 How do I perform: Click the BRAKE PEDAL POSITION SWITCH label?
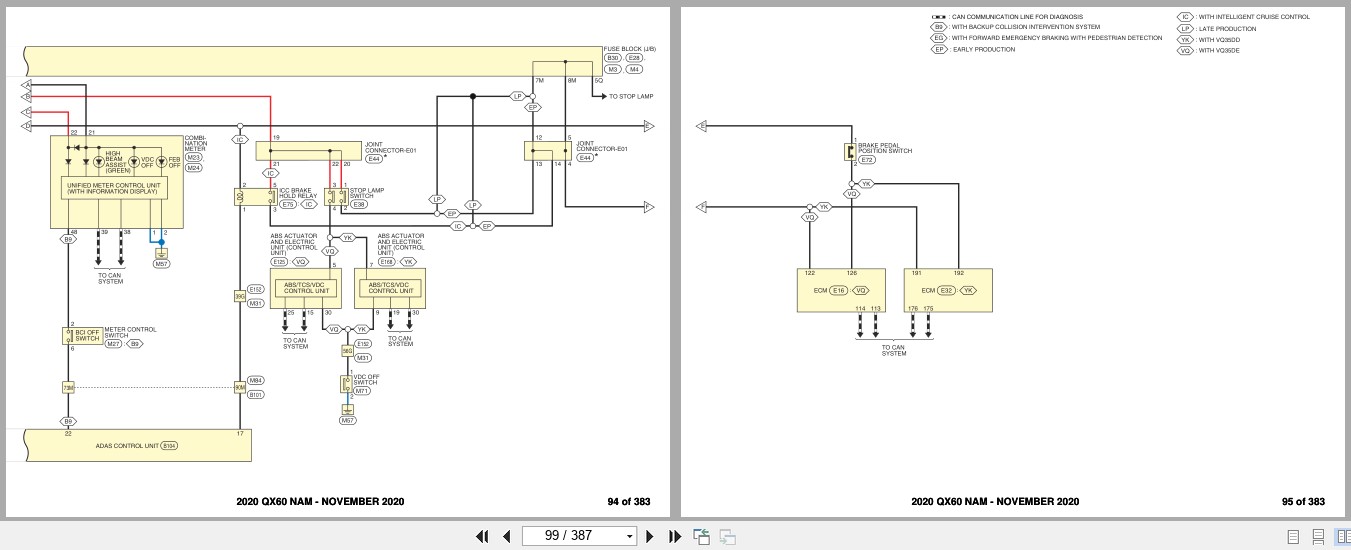pos(885,148)
